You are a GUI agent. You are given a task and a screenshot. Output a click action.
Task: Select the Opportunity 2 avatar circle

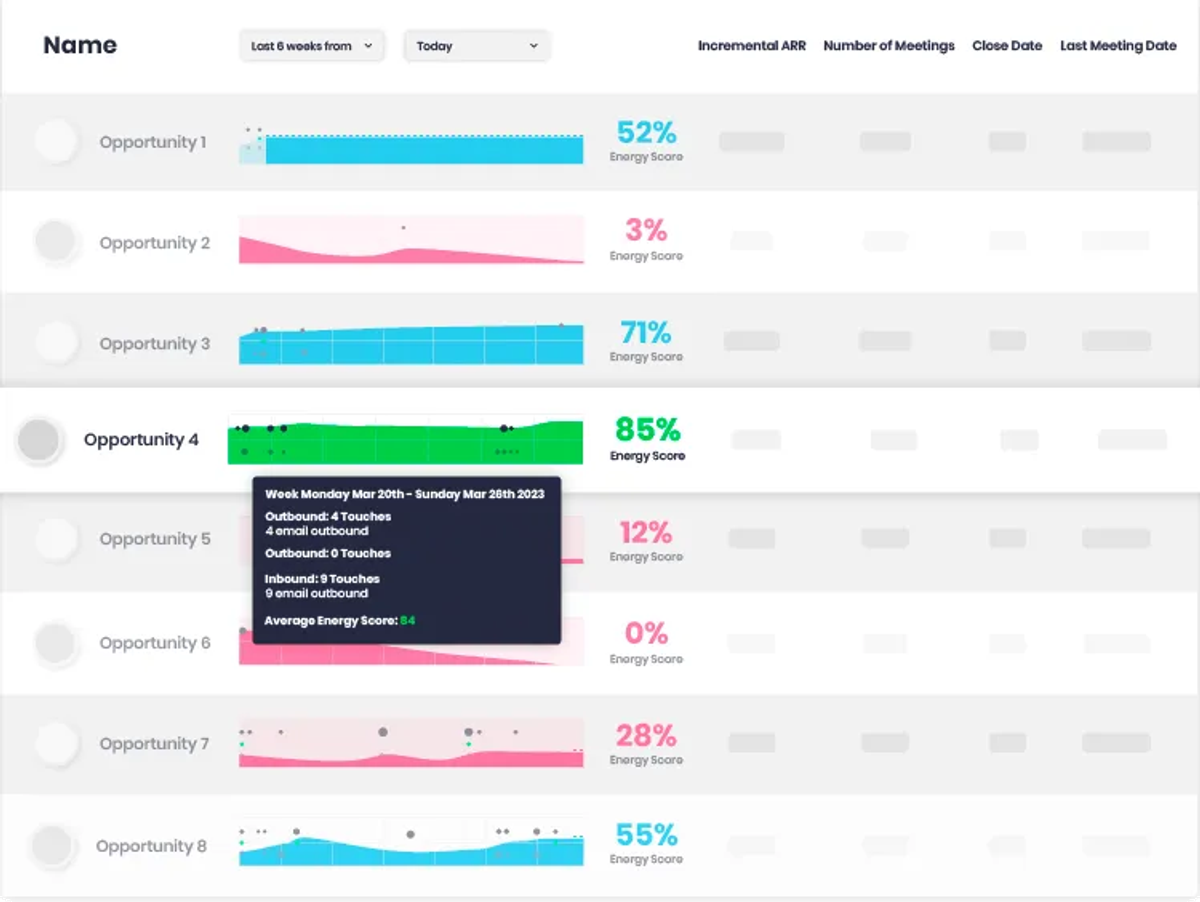coord(56,242)
